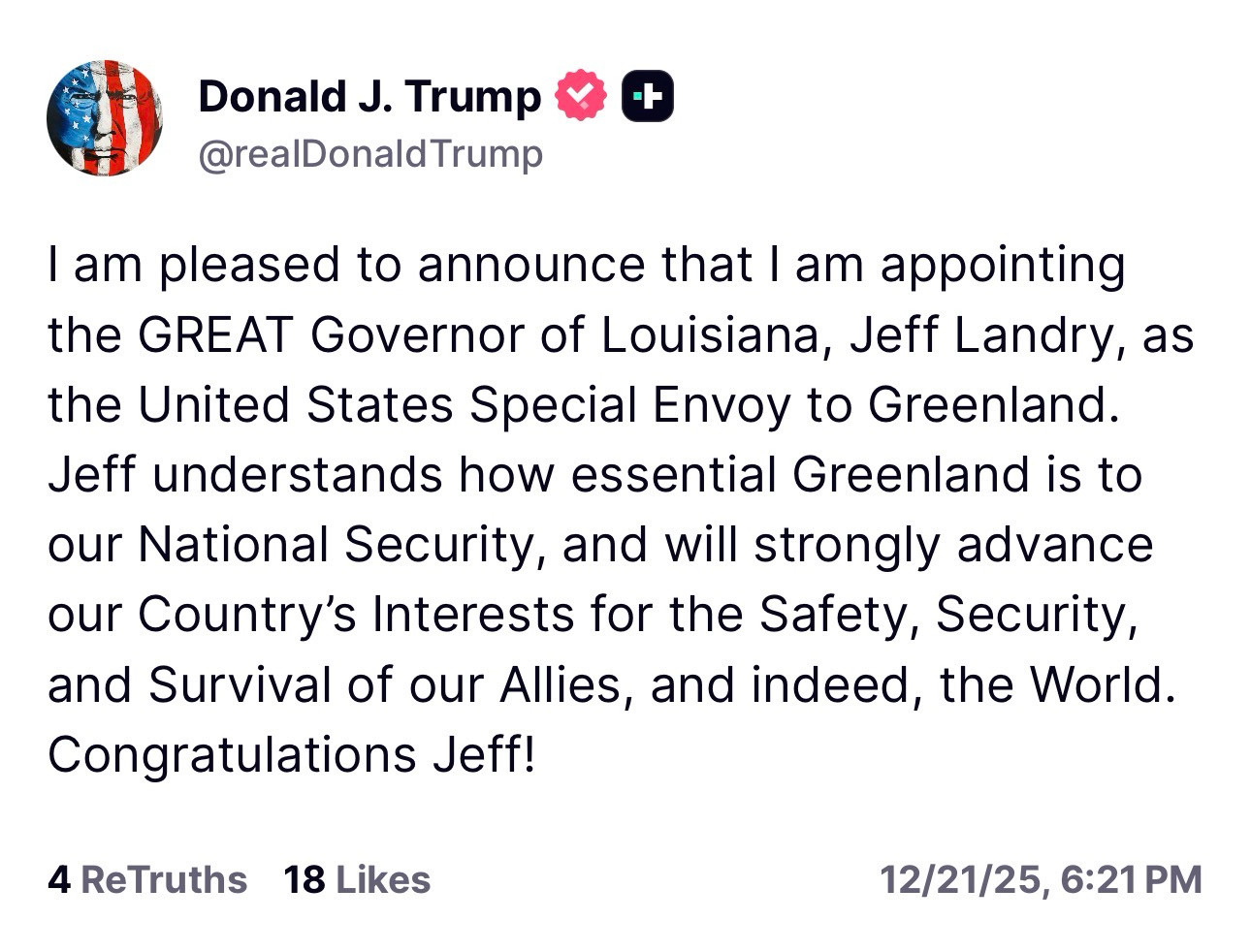The height and width of the screenshot is (952, 1251).
Task: Click the 12/21/25, 6:21 PM timestamp
Action: pyautogui.click(x=1041, y=879)
